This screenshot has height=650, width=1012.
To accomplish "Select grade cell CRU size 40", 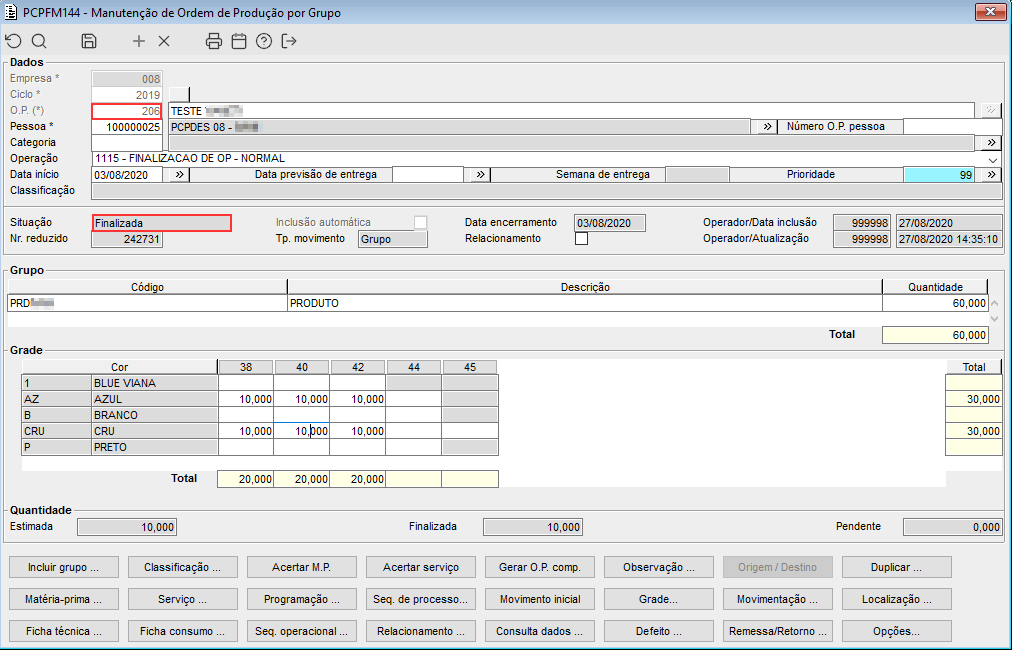I will coord(301,431).
